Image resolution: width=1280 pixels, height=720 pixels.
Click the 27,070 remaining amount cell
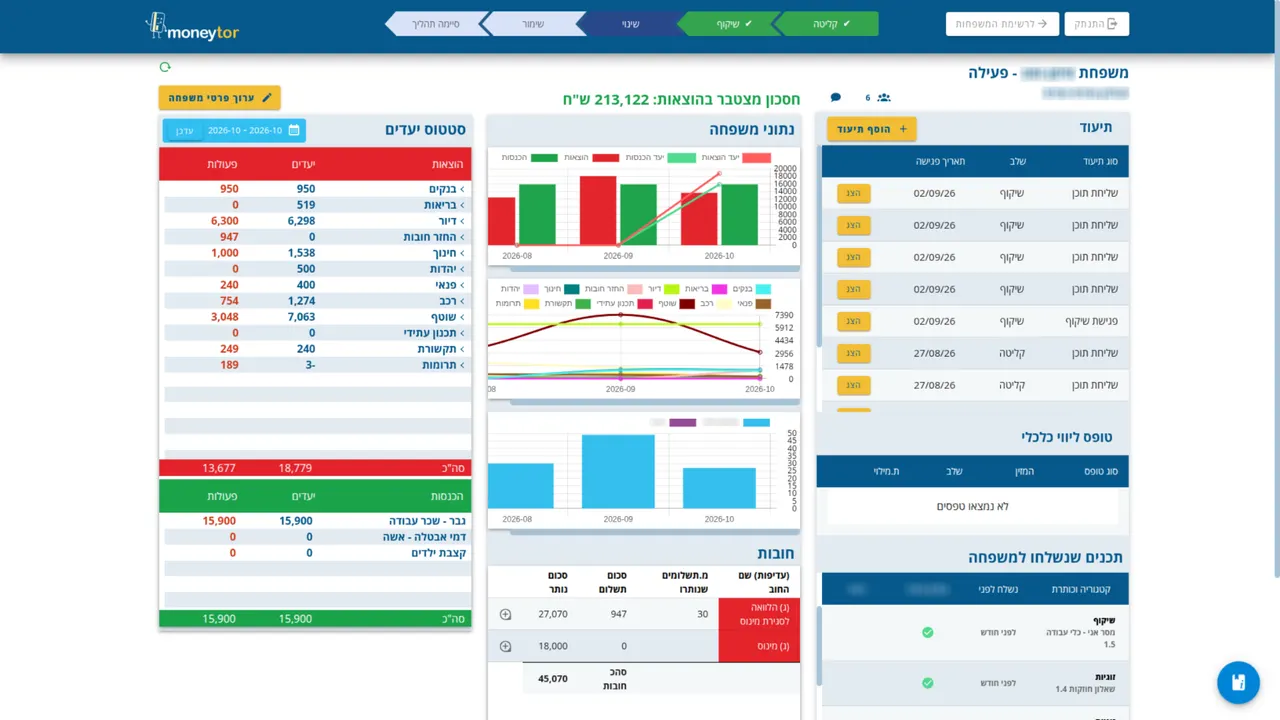(553, 614)
